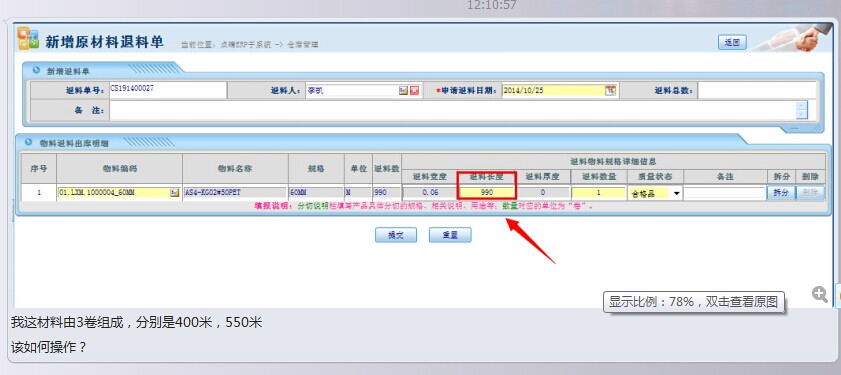Click the scroll up arrow of 备注 box
This screenshot has width=841, height=375.
802,106
